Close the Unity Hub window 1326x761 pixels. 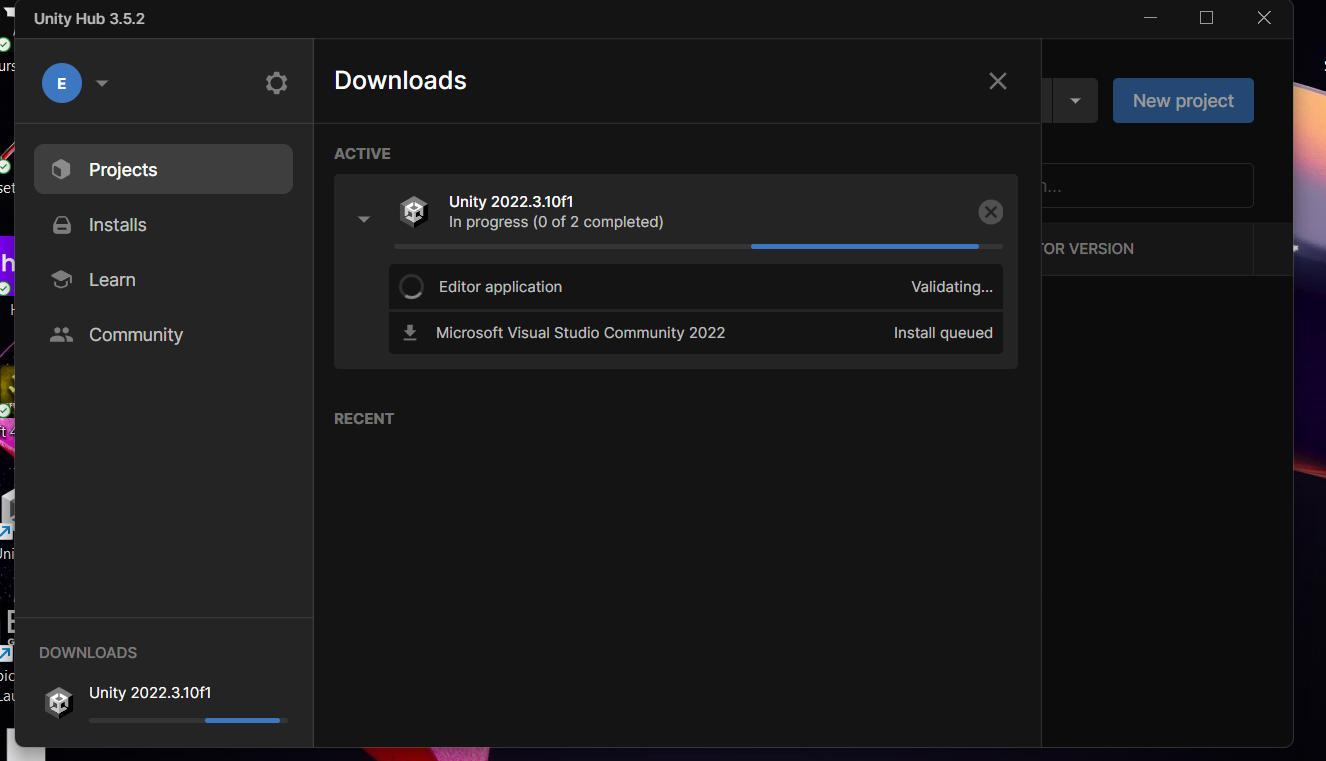click(1264, 18)
